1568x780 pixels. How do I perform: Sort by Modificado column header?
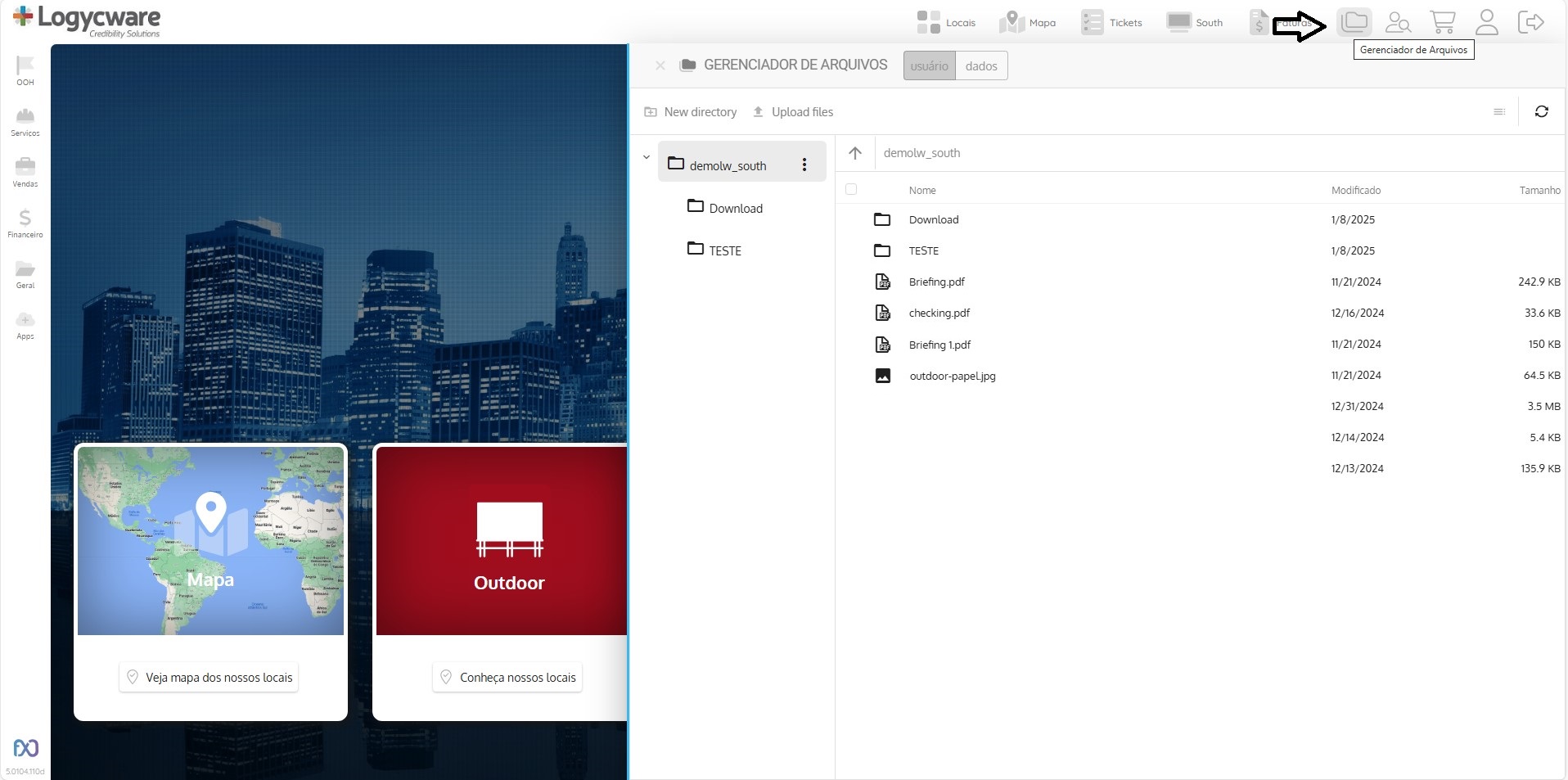point(1356,190)
